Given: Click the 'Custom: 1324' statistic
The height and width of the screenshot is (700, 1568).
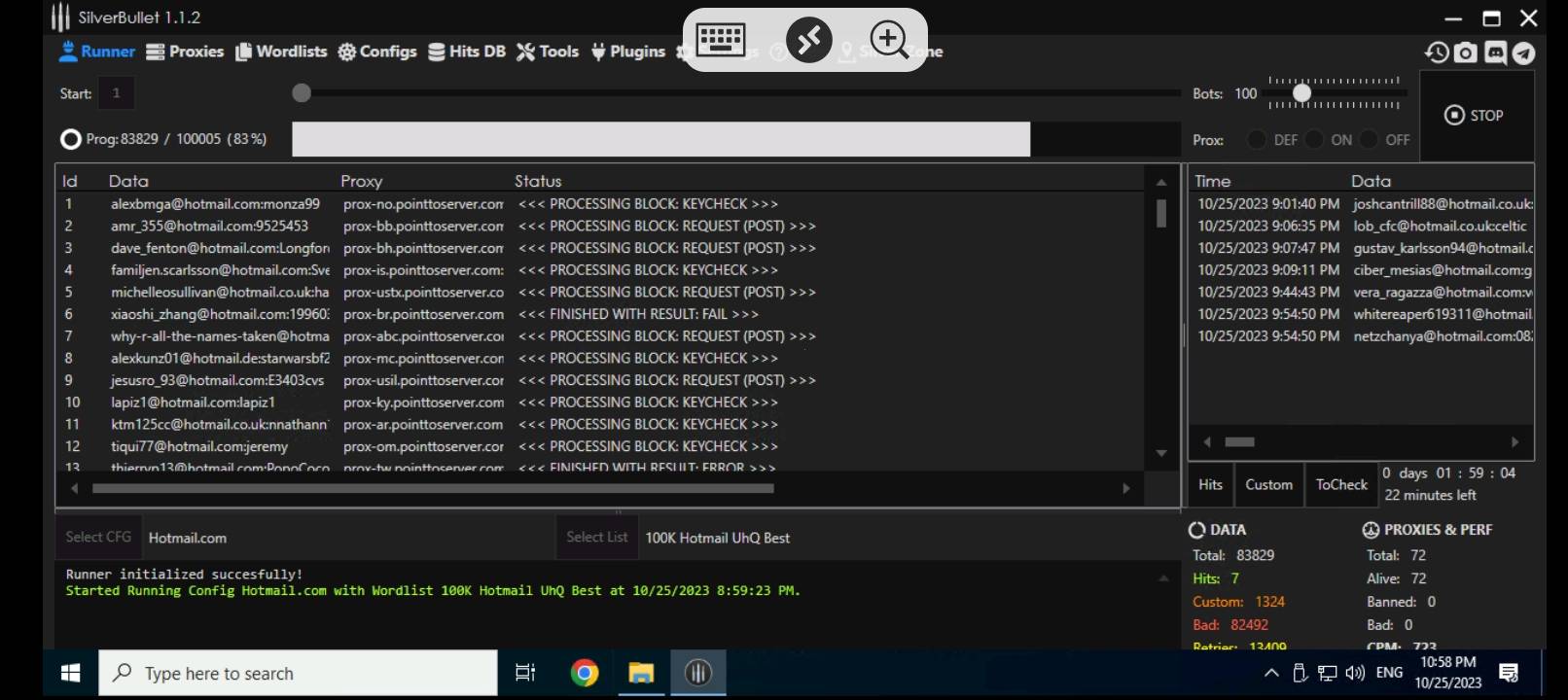Looking at the screenshot, I should pyautogui.click(x=1238, y=602).
